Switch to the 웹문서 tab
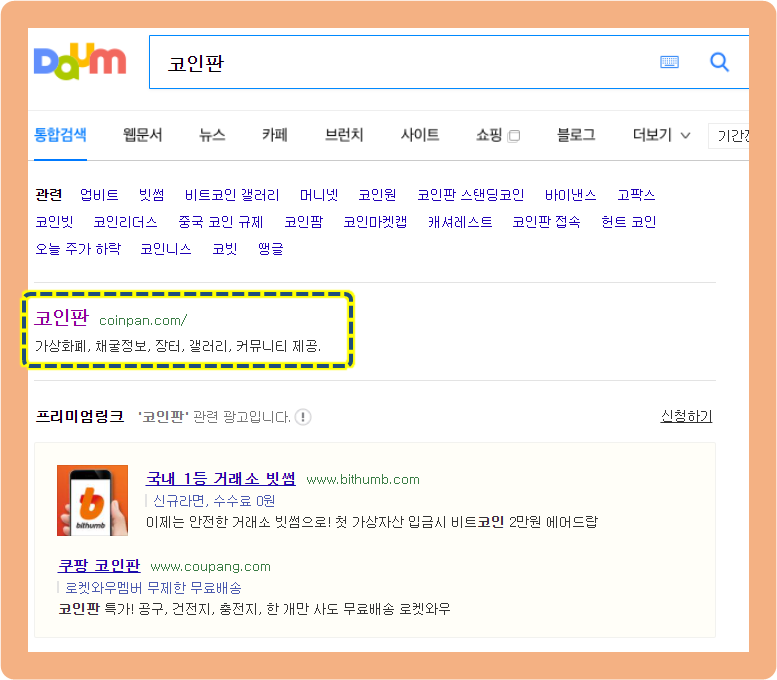Screen dimensions: 777x680 142,135
